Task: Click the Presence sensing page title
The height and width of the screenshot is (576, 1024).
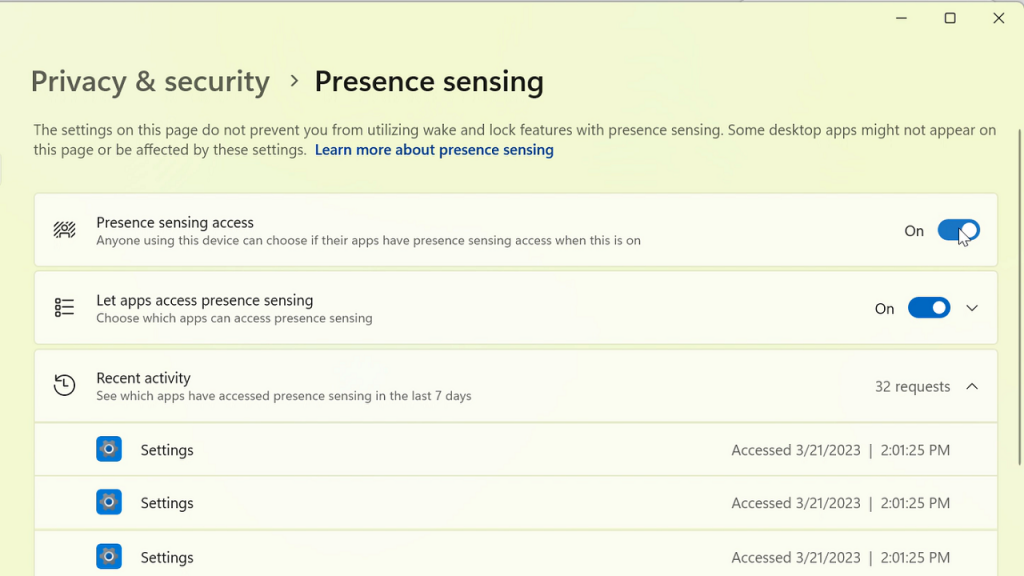Action: pyautogui.click(x=429, y=81)
